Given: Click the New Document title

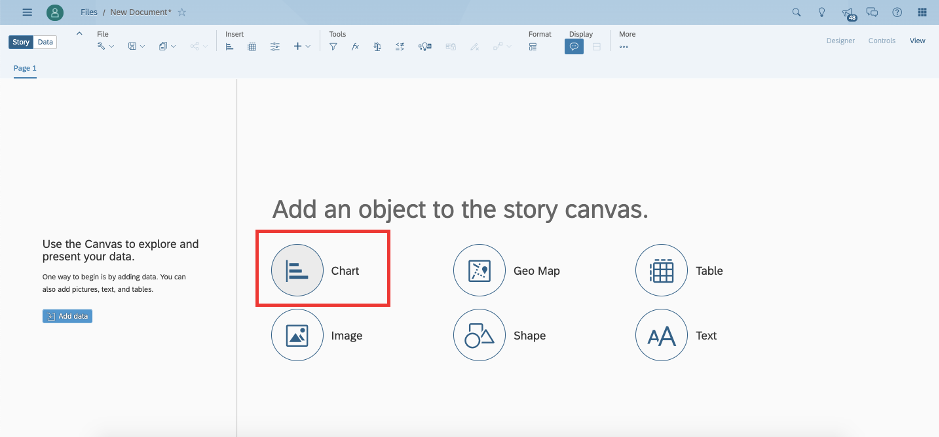Looking at the screenshot, I should pyautogui.click(x=141, y=12).
